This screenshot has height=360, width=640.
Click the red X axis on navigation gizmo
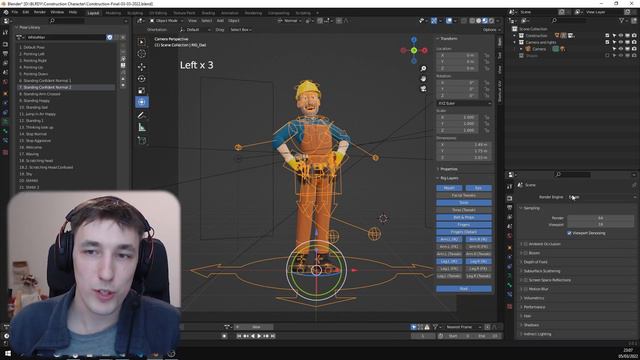coord(424,50)
